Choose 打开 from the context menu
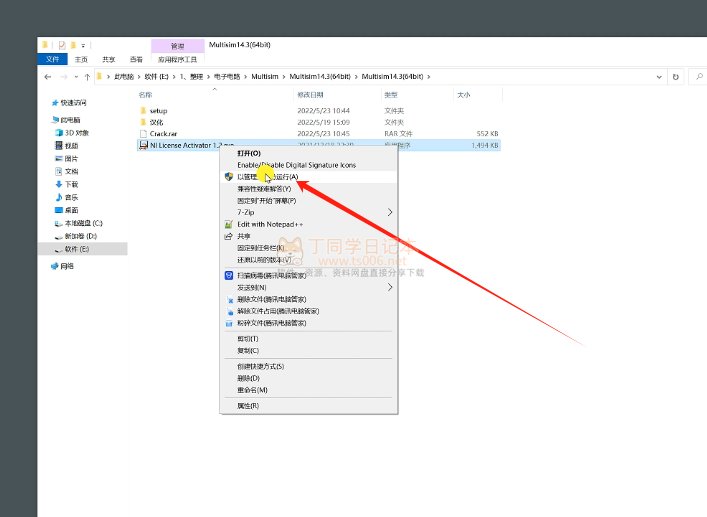707x517 pixels. [248, 153]
